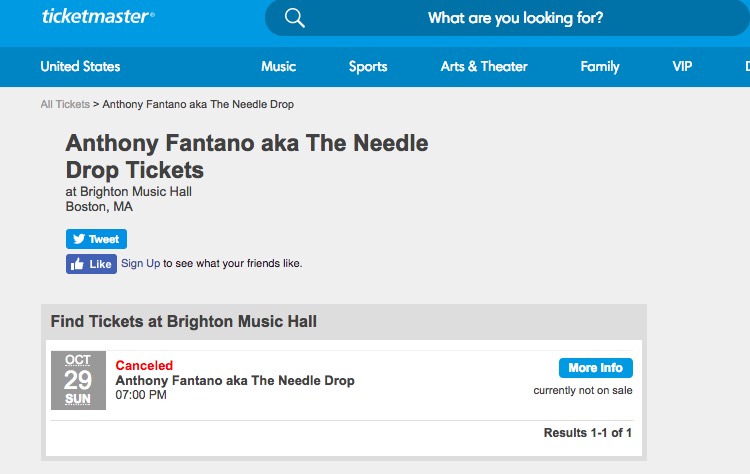Viewport: 750px width, 474px height.
Task: Click the 'Find Tickets at Brighton Music Hall' header
Action: click(184, 321)
